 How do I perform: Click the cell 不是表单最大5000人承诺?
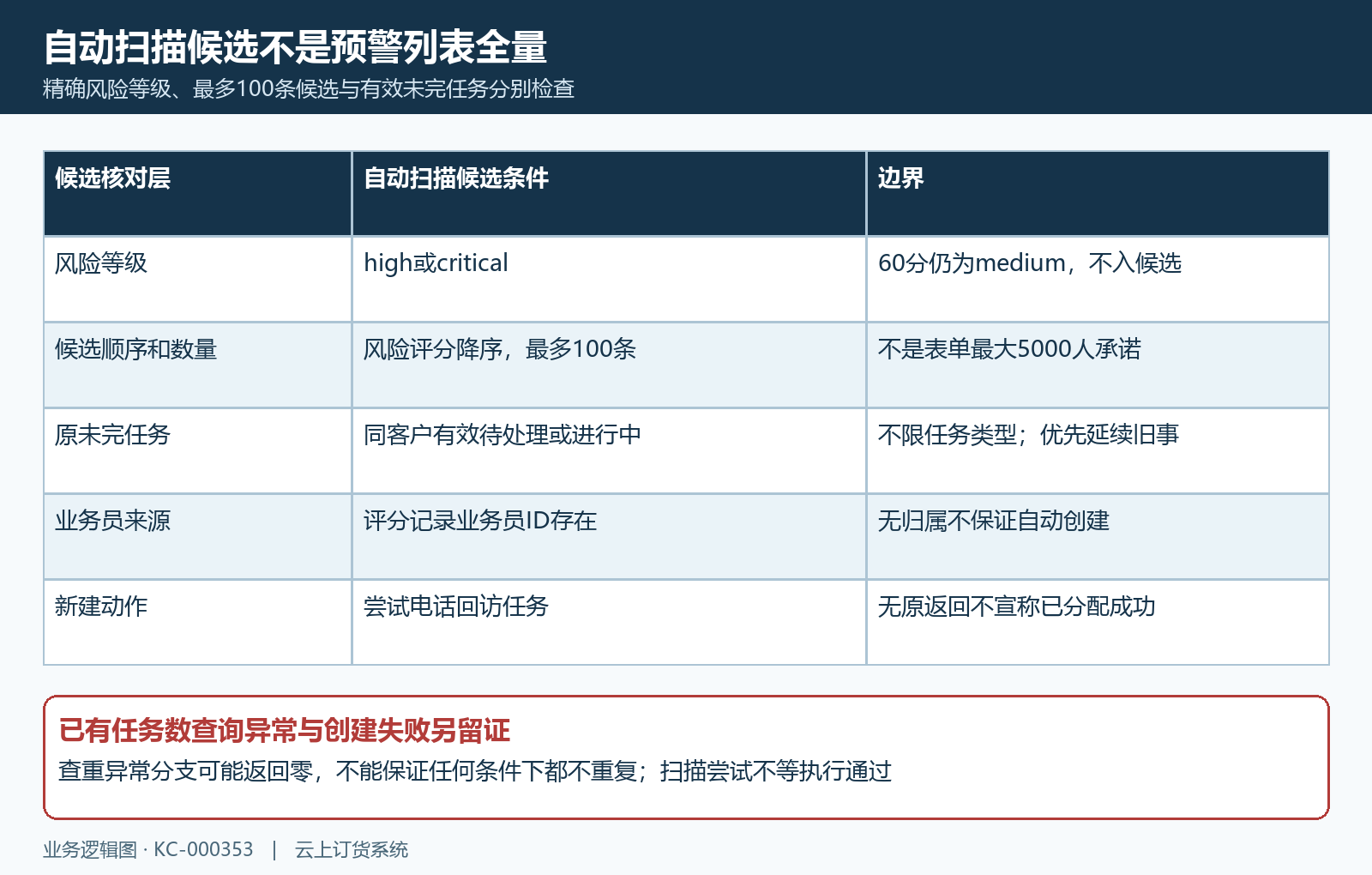(x=1098, y=365)
